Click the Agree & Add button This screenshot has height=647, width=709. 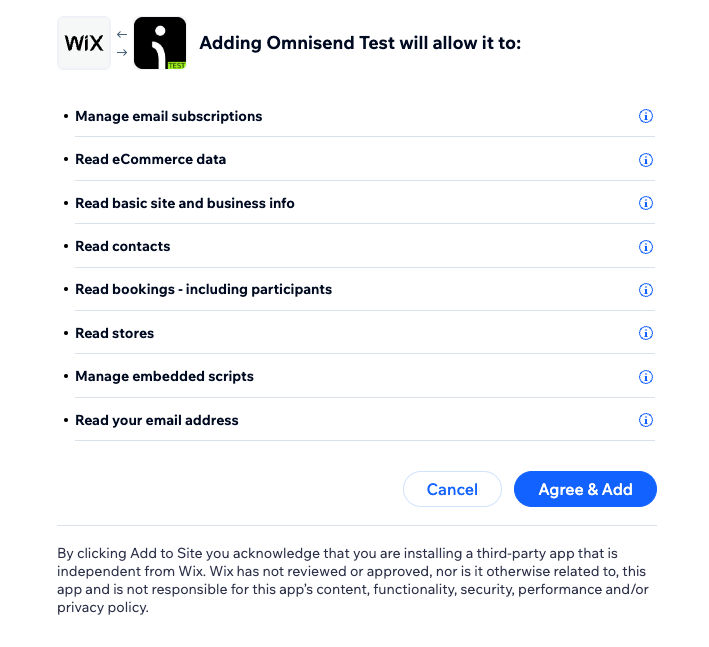tap(585, 489)
